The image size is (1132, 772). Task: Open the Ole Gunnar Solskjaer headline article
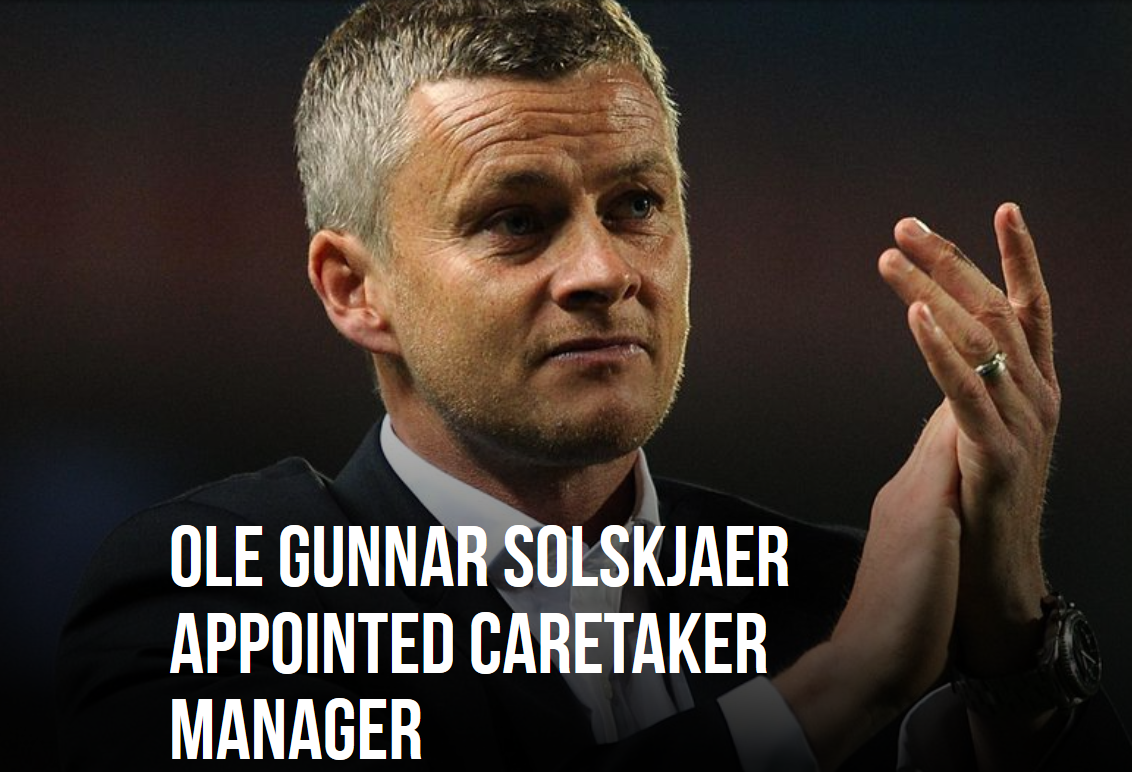point(479,641)
